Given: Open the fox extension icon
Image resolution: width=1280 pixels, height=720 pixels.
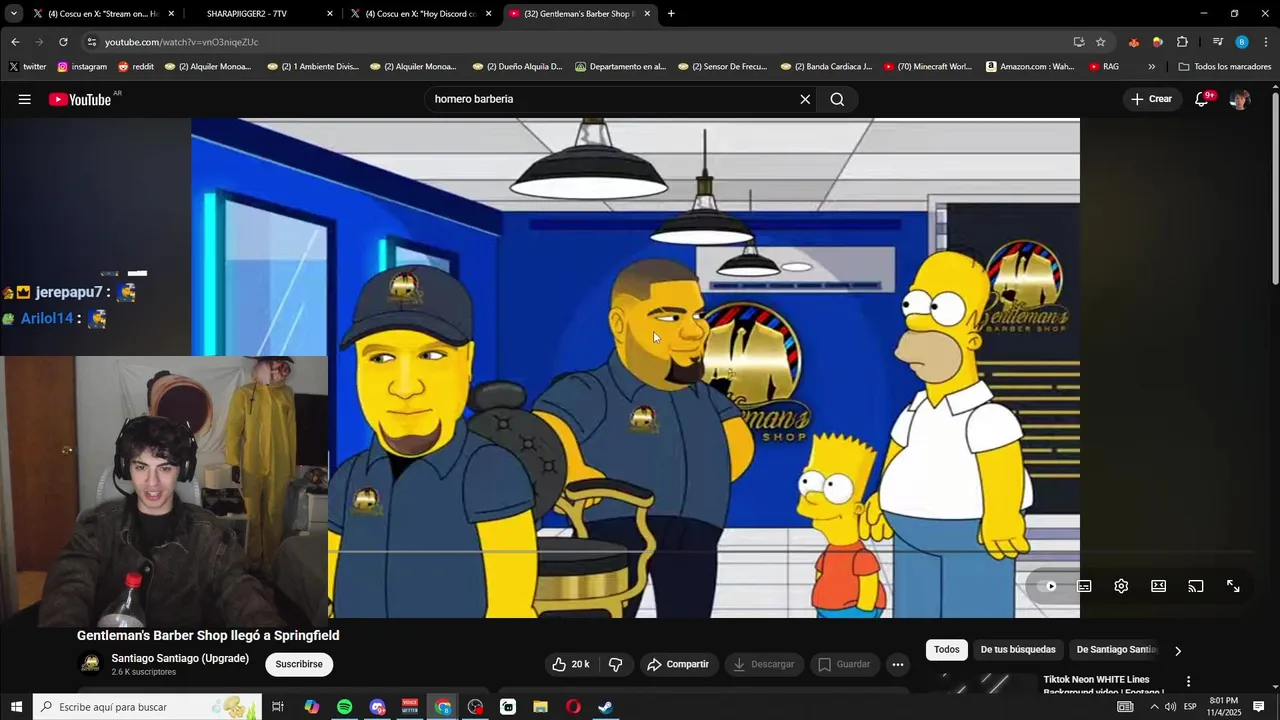Looking at the screenshot, I should pos(1133,42).
